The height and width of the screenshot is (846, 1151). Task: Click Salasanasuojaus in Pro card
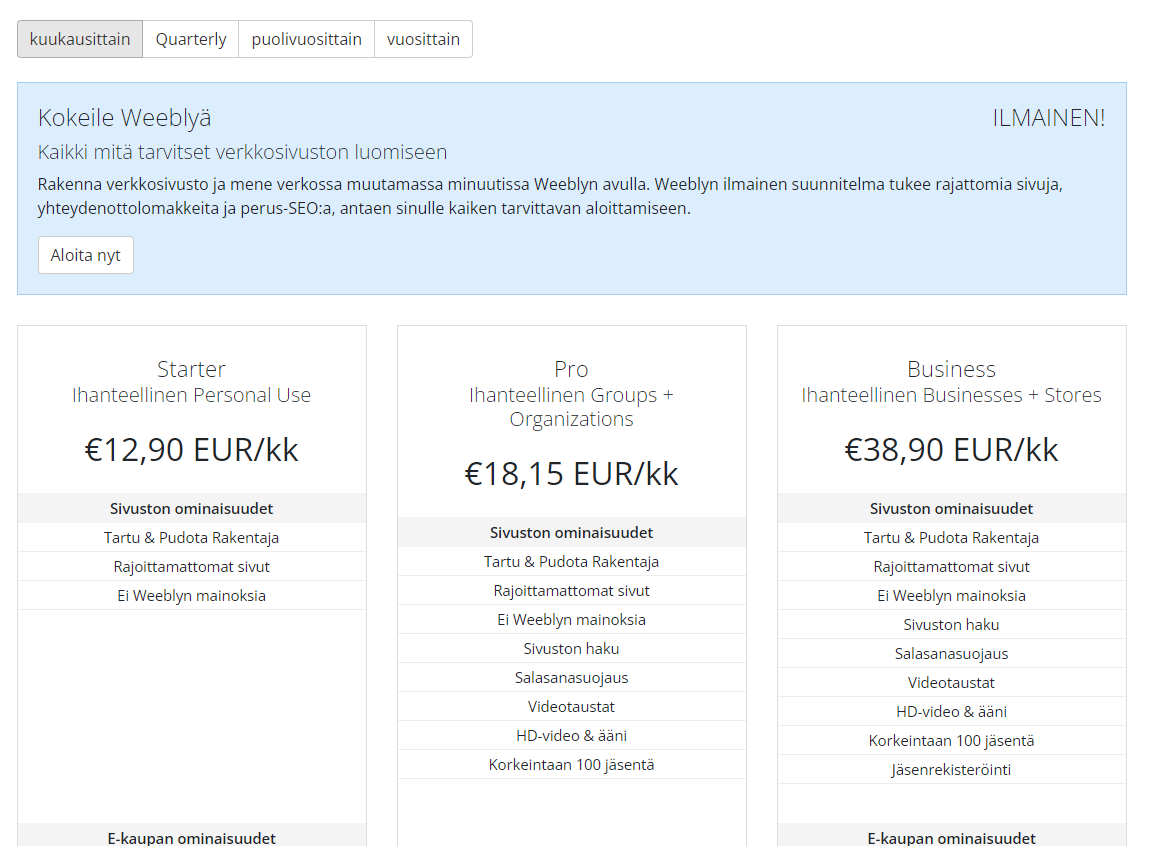point(572,678)
